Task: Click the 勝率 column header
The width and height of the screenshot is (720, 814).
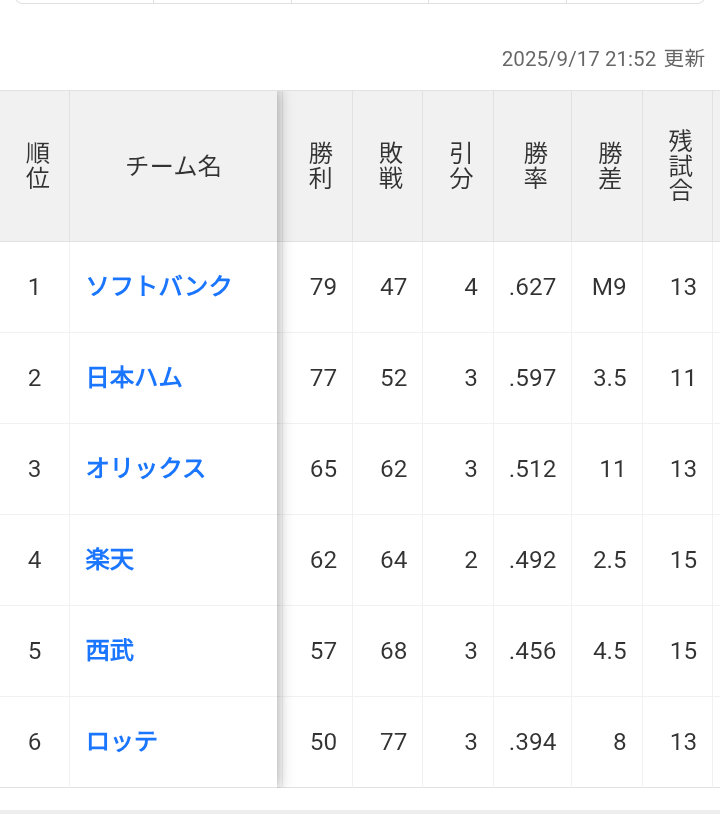Action: 536,166
